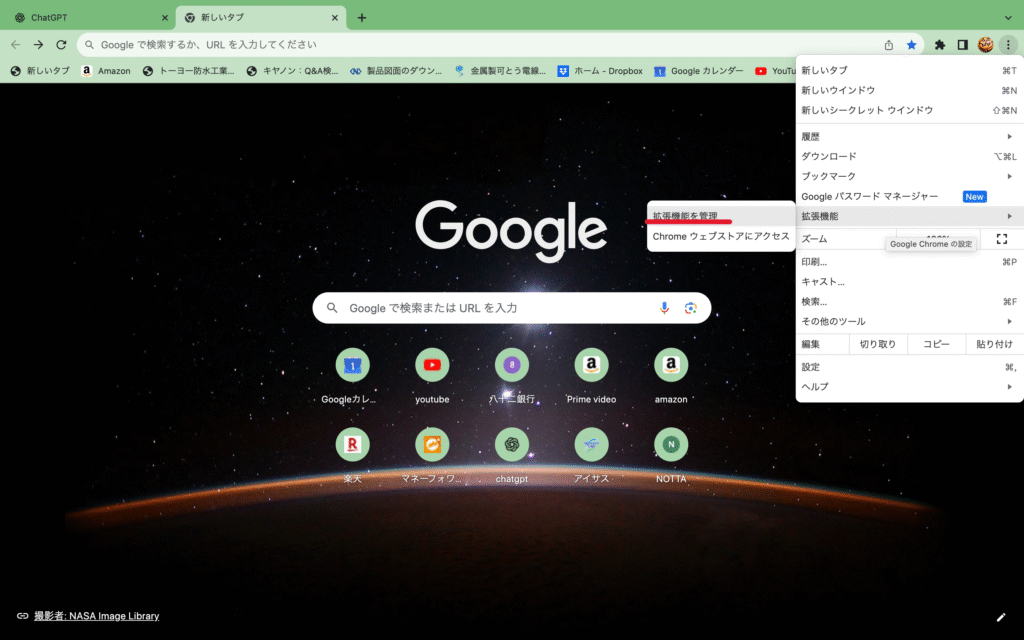1024x640 pixels.
Task: Open 設定 from the menu
Action: point(909,367)
